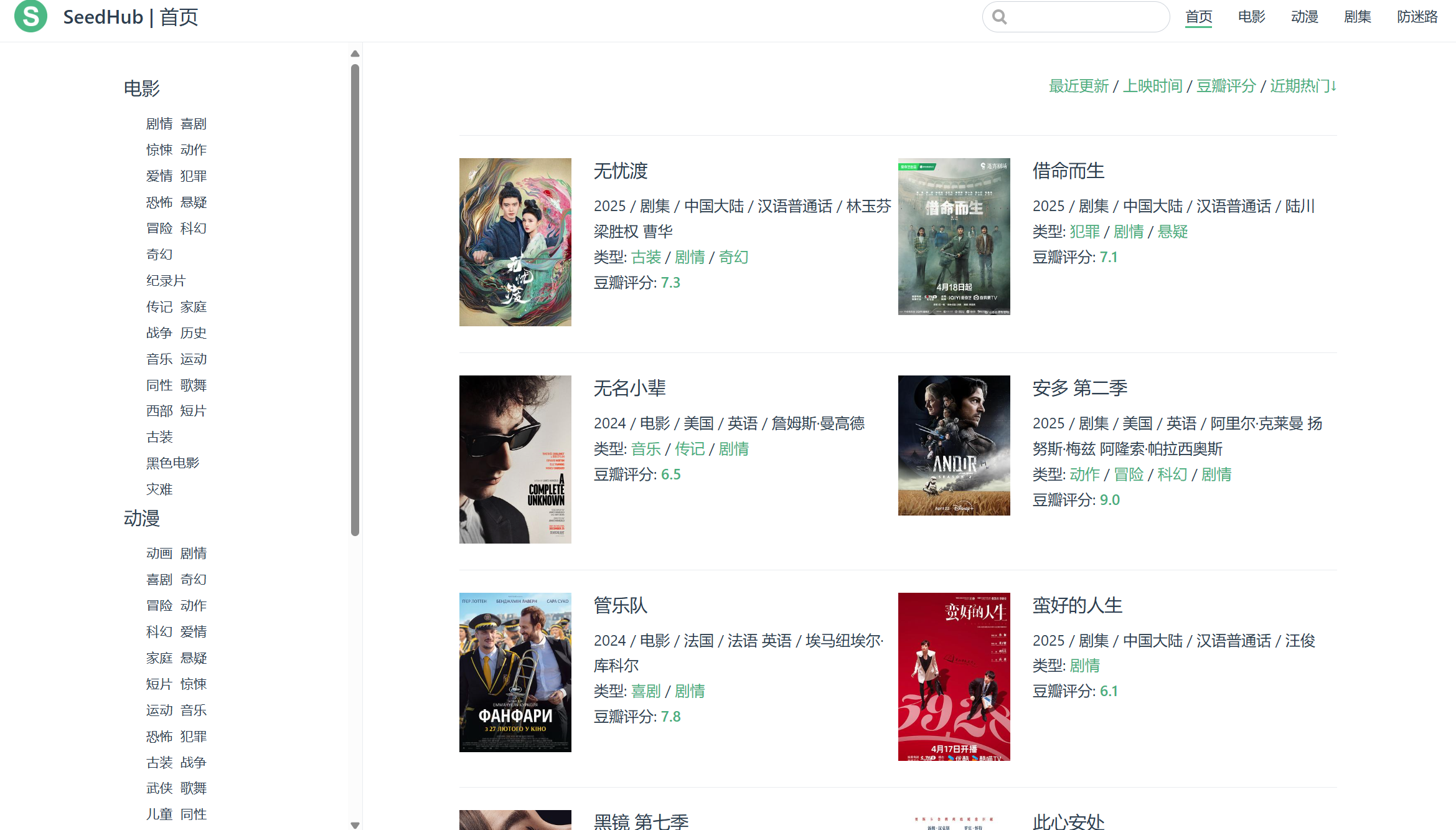Select 历史 in sidebar 电影 list

tap(194, 333)
